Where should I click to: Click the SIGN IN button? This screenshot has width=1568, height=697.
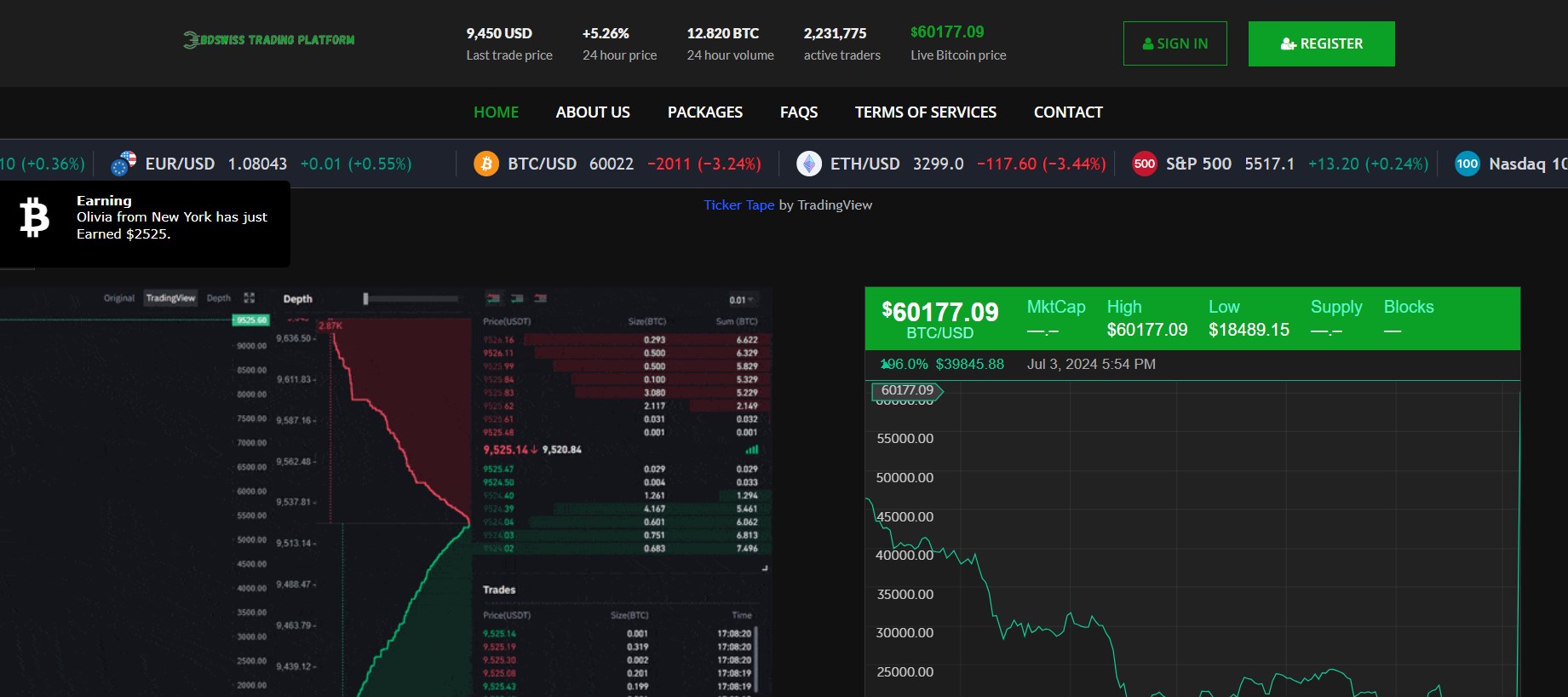(1175, 43)
